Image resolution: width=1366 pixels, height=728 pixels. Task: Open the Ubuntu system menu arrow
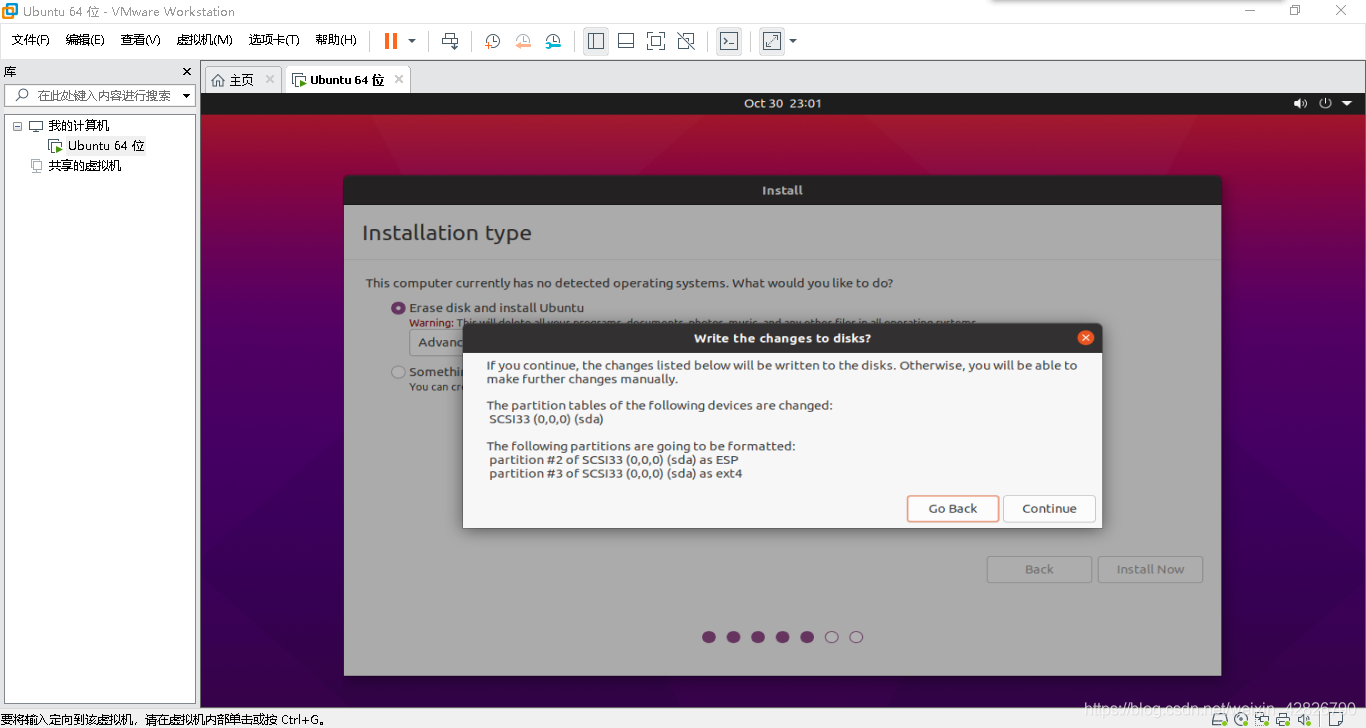point(1347,103)
